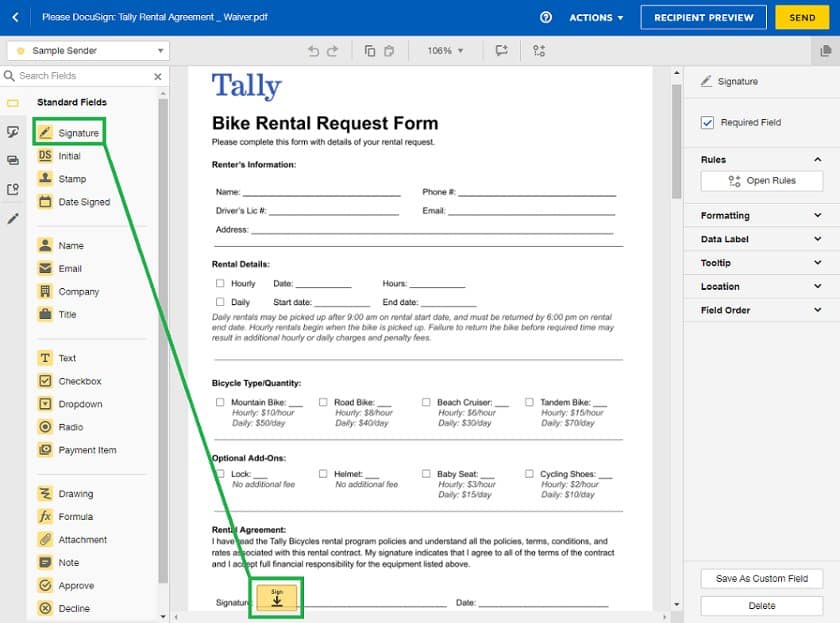Pick the Decline field
Screen dimensions: 840x623
64,609
